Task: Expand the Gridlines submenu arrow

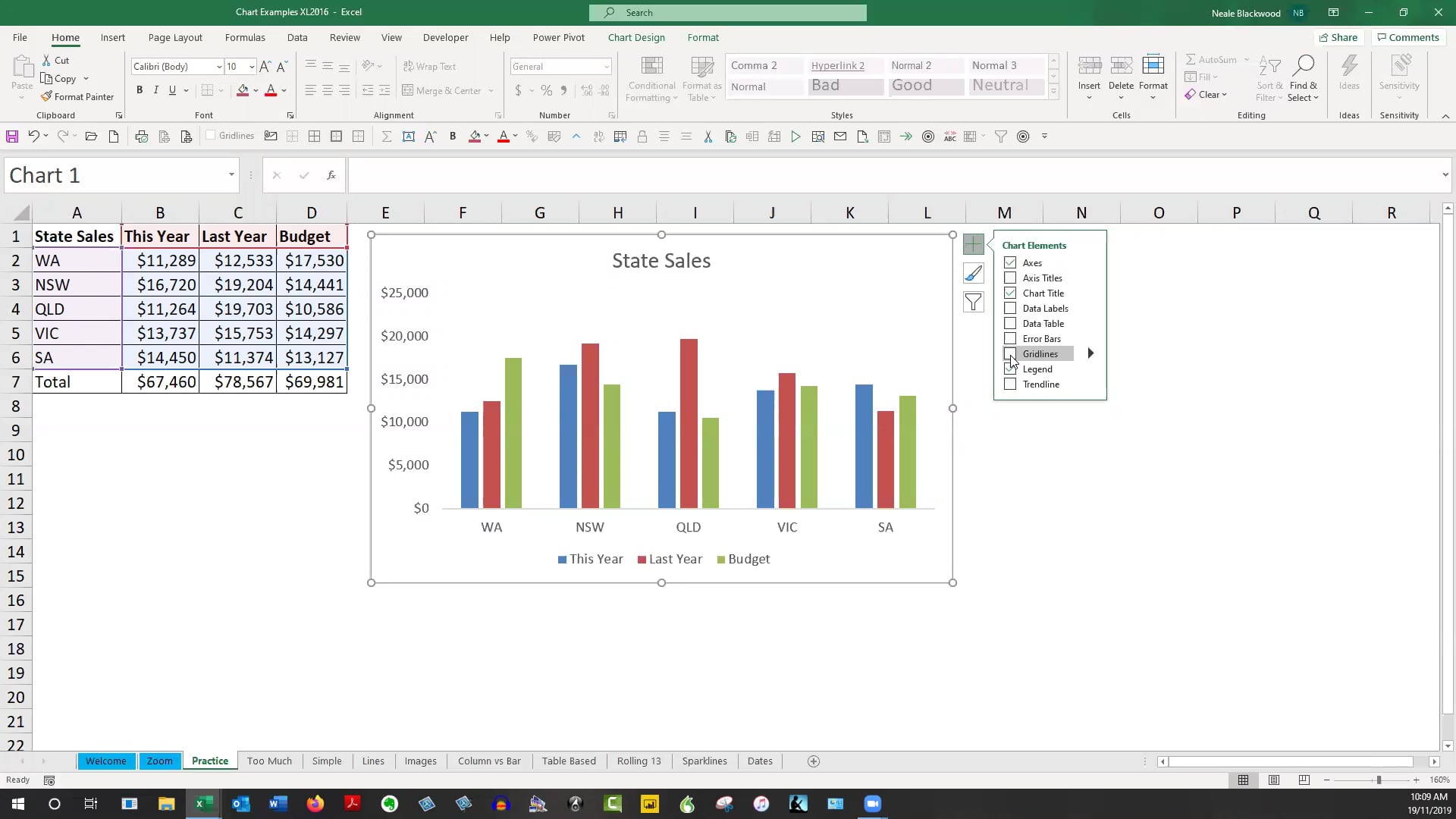Action: tap(1091, 353)
